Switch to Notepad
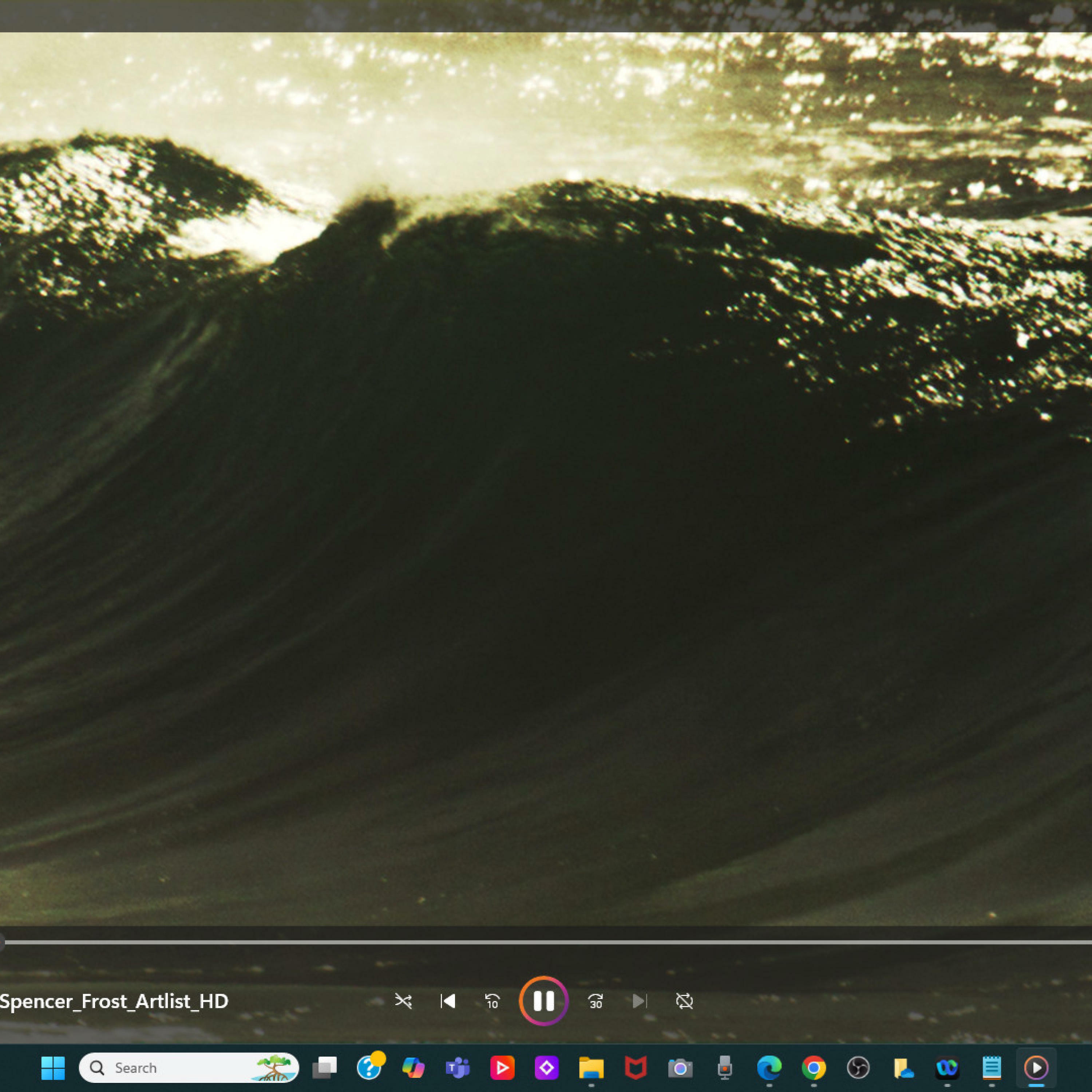 pyautogui.click(x=992, y=1068)
